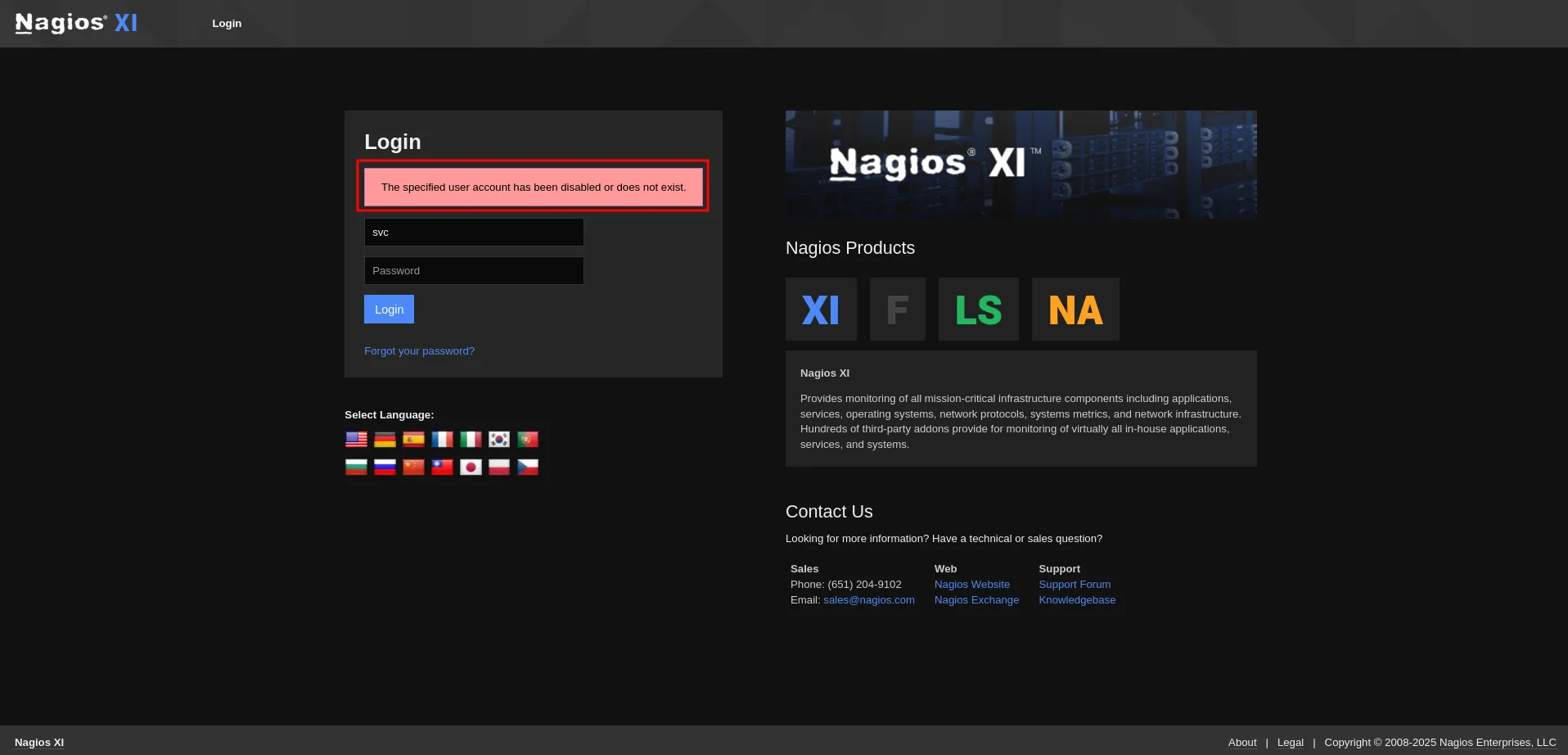Click the blue Login button
This screenshot has width=1568, height=755.
(389, 310)
